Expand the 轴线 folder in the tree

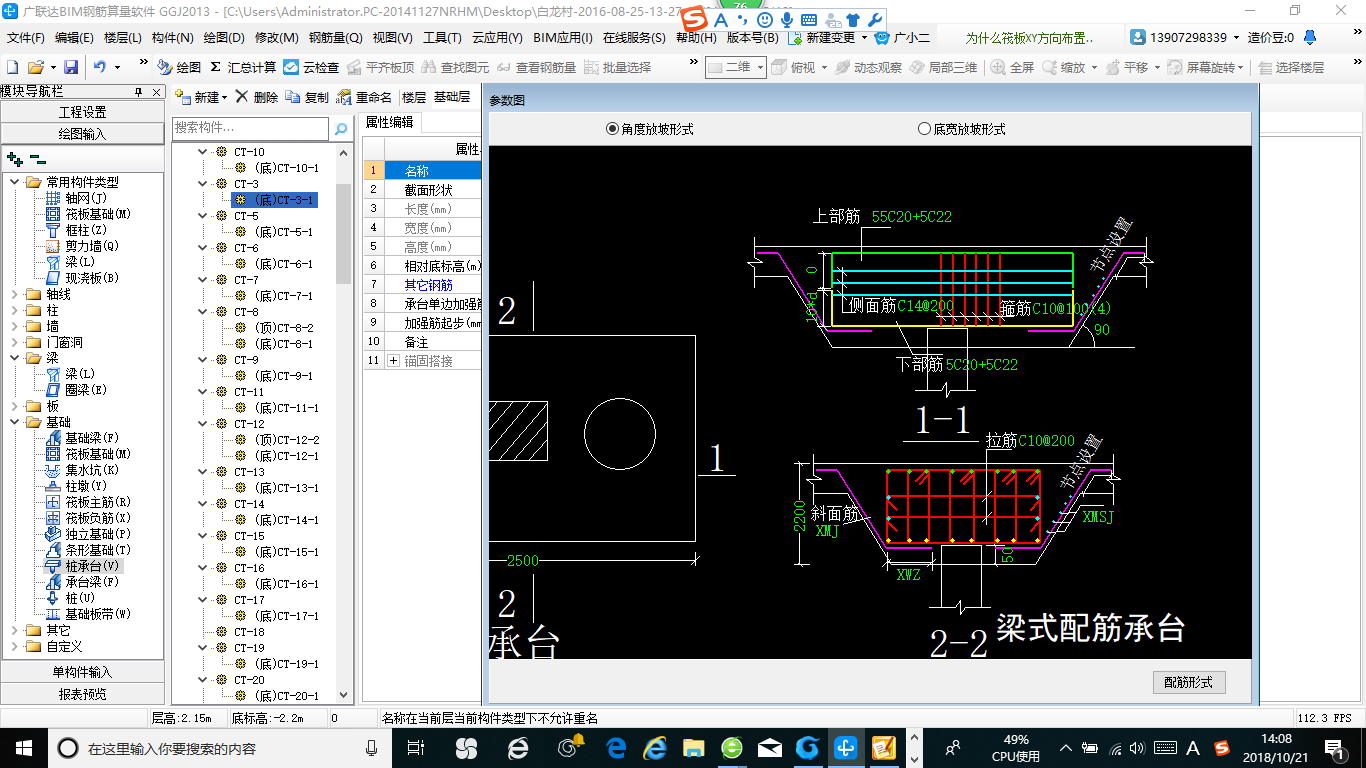15,294
